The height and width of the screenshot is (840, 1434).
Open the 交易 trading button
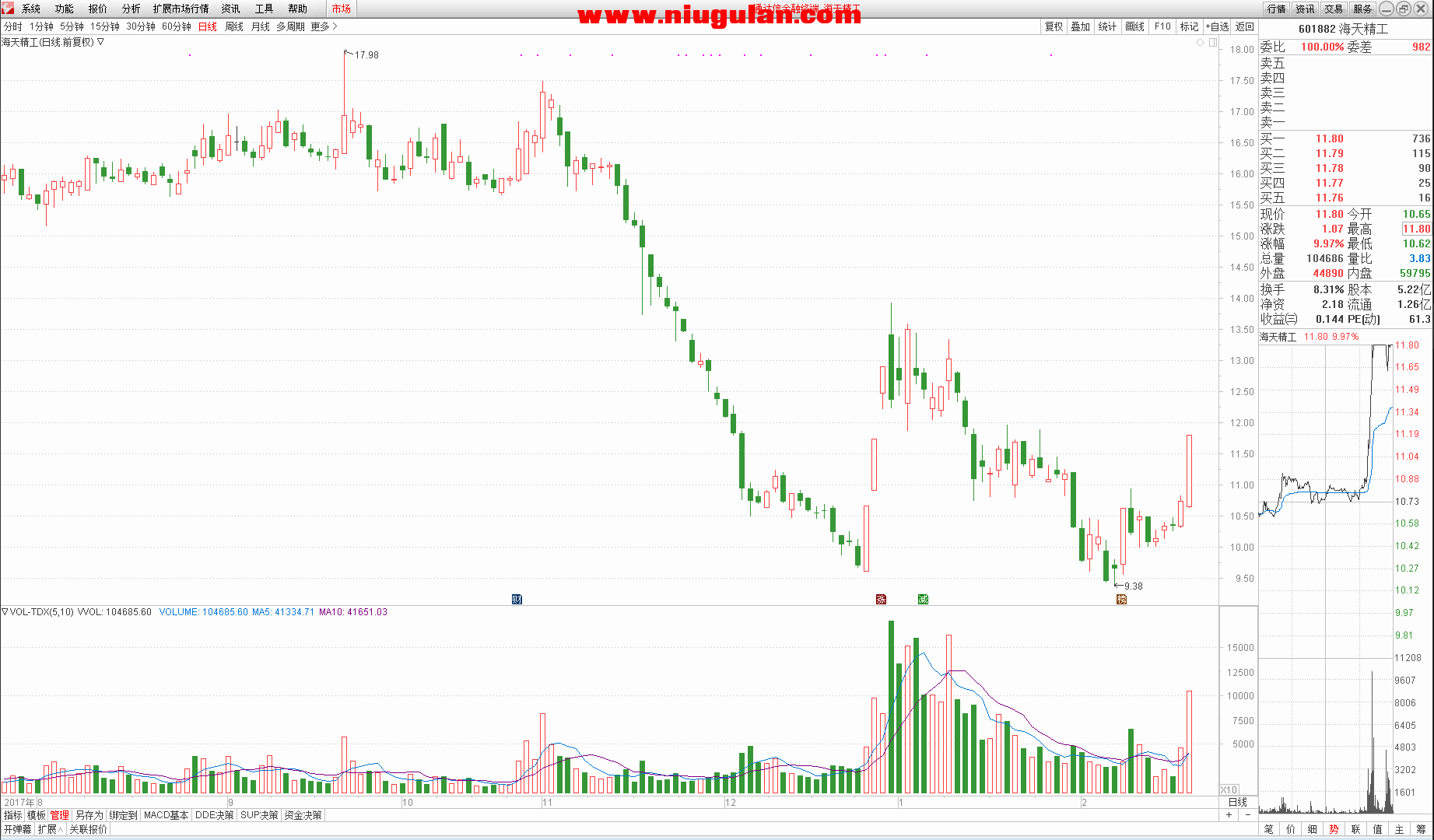point(1334,9)
